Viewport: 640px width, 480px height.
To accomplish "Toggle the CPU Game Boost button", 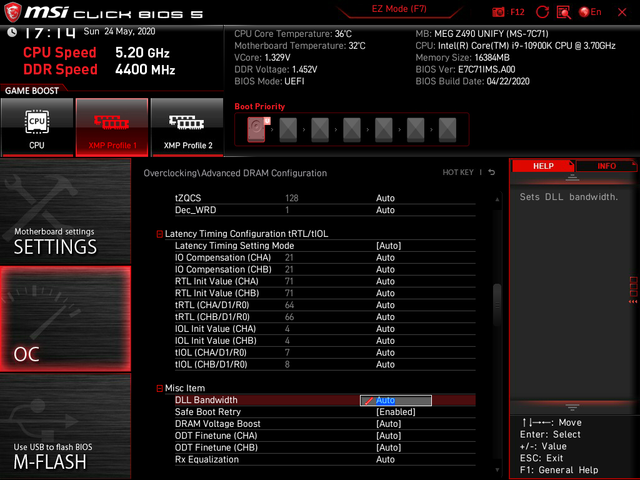I will 37,127.
